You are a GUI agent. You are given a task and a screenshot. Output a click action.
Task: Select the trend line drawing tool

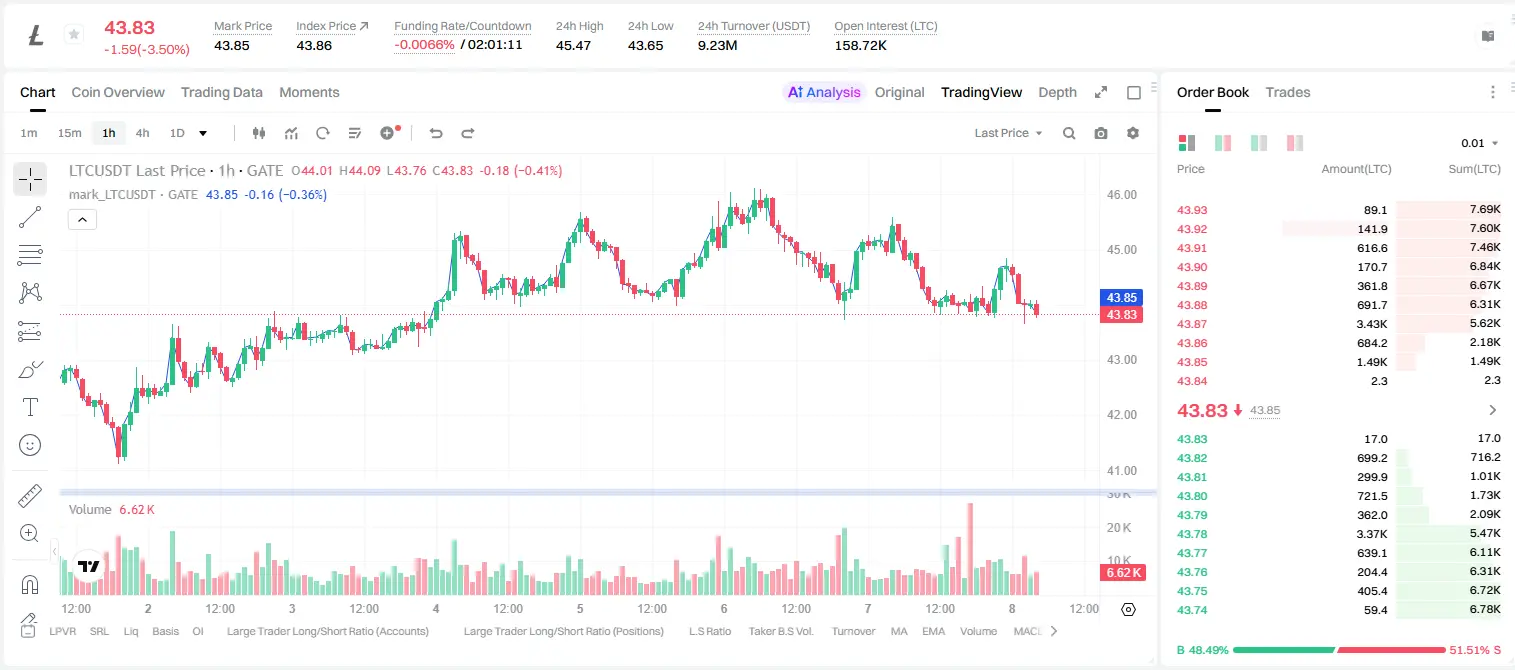tap(30, 217)
